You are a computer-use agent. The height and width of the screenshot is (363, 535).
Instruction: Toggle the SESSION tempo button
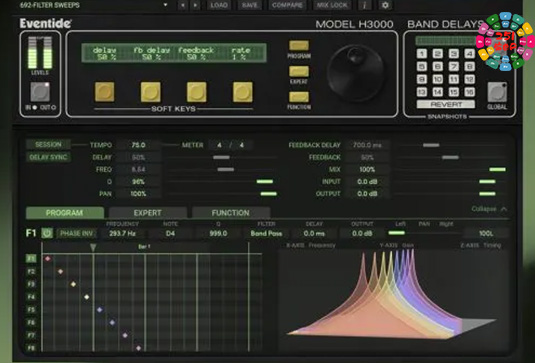48,144
